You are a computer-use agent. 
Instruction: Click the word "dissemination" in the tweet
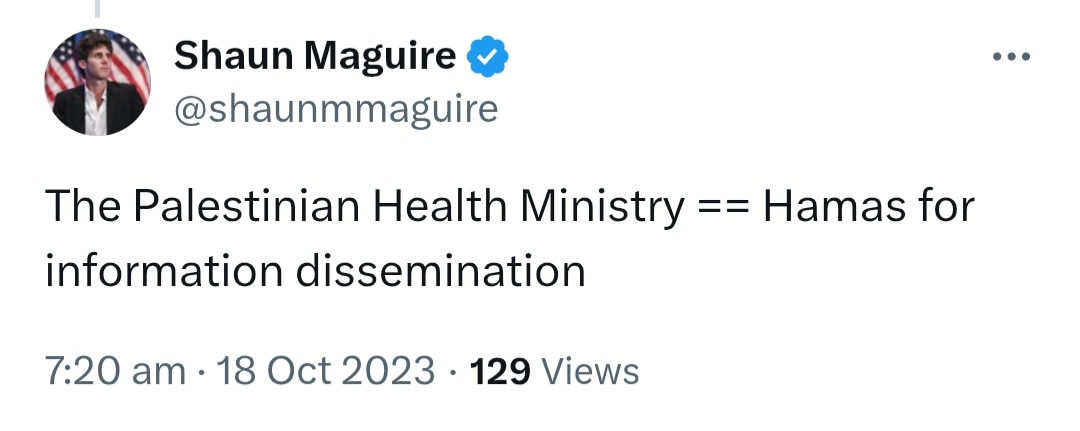441,271
